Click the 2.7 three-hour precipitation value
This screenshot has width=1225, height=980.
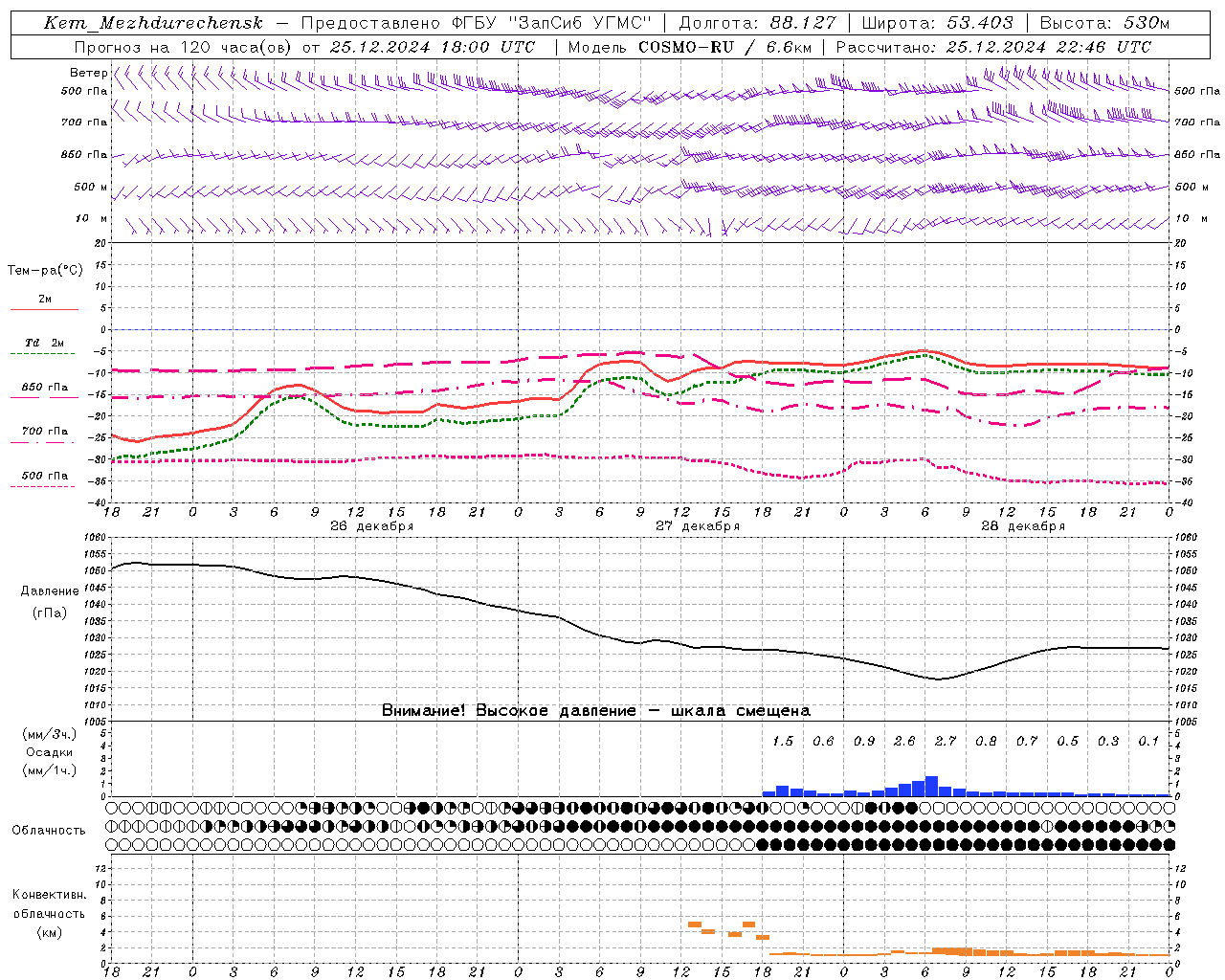tap(946, 741)
